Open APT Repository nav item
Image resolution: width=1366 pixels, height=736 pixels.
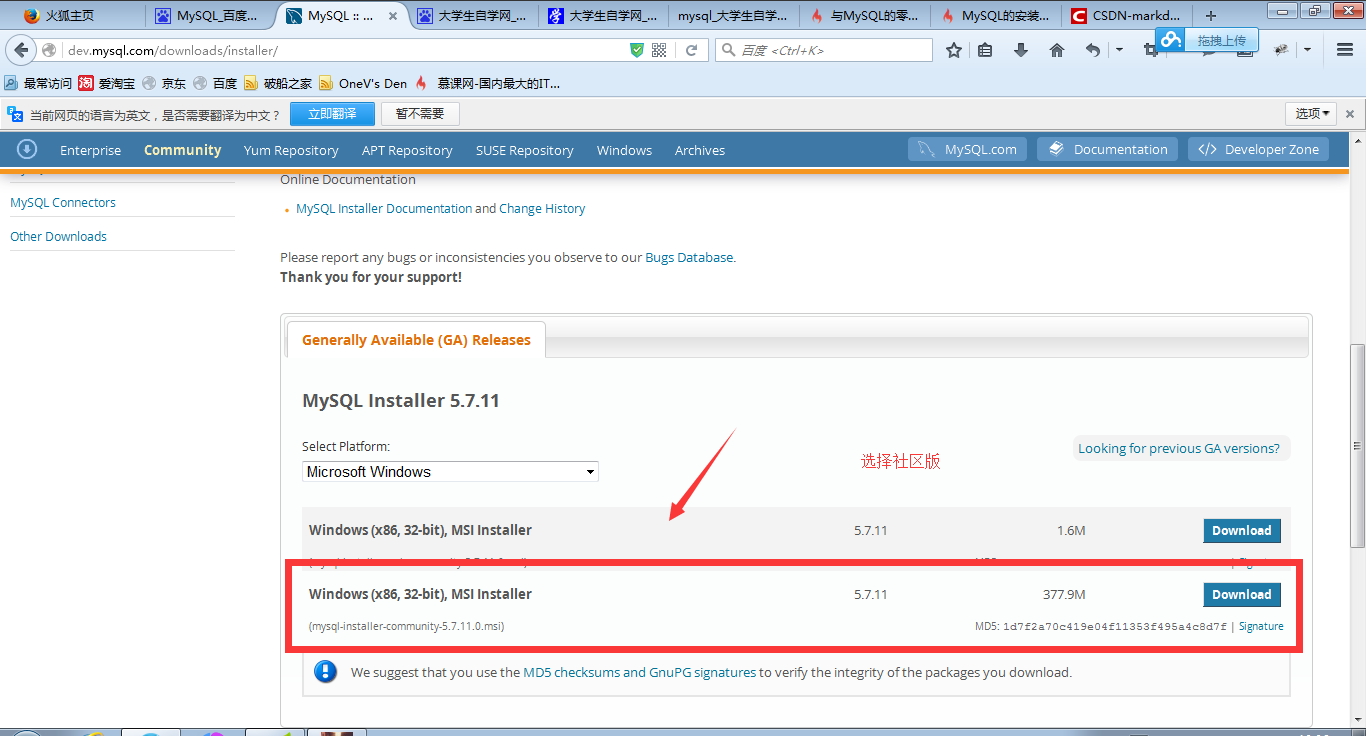[407, 150]
